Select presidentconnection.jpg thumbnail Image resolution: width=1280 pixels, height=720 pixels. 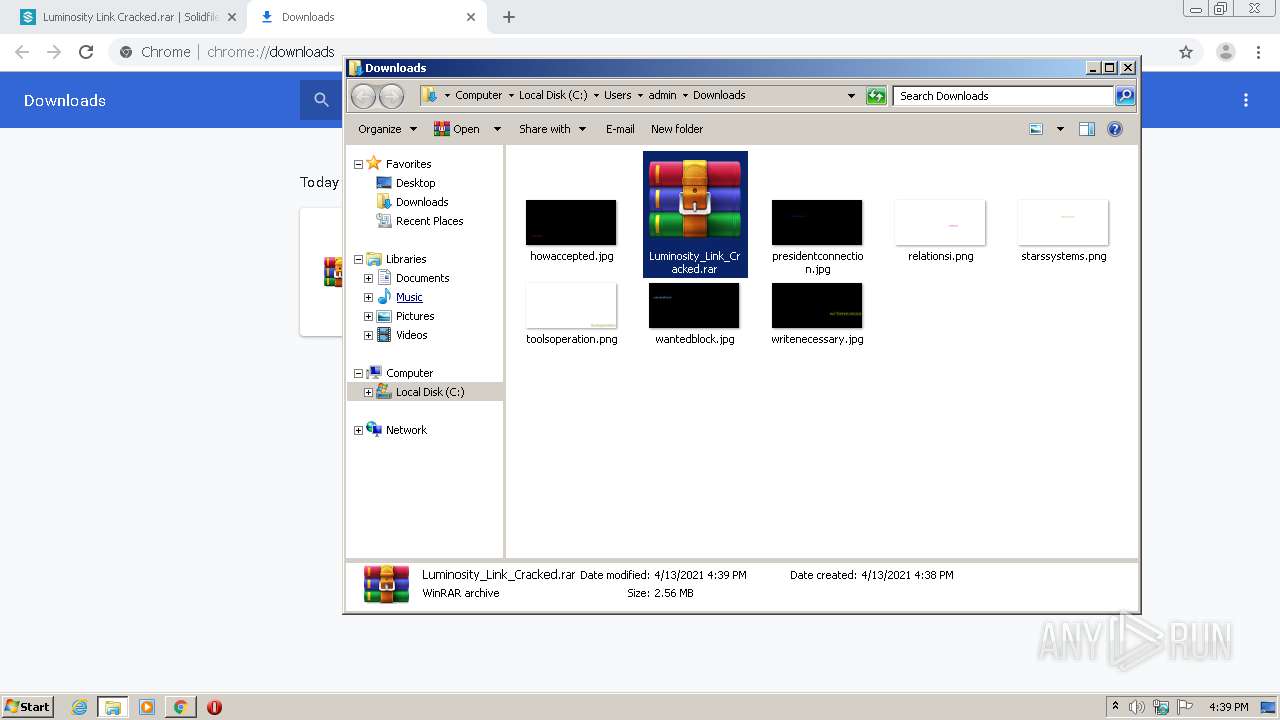pos(817,222)
